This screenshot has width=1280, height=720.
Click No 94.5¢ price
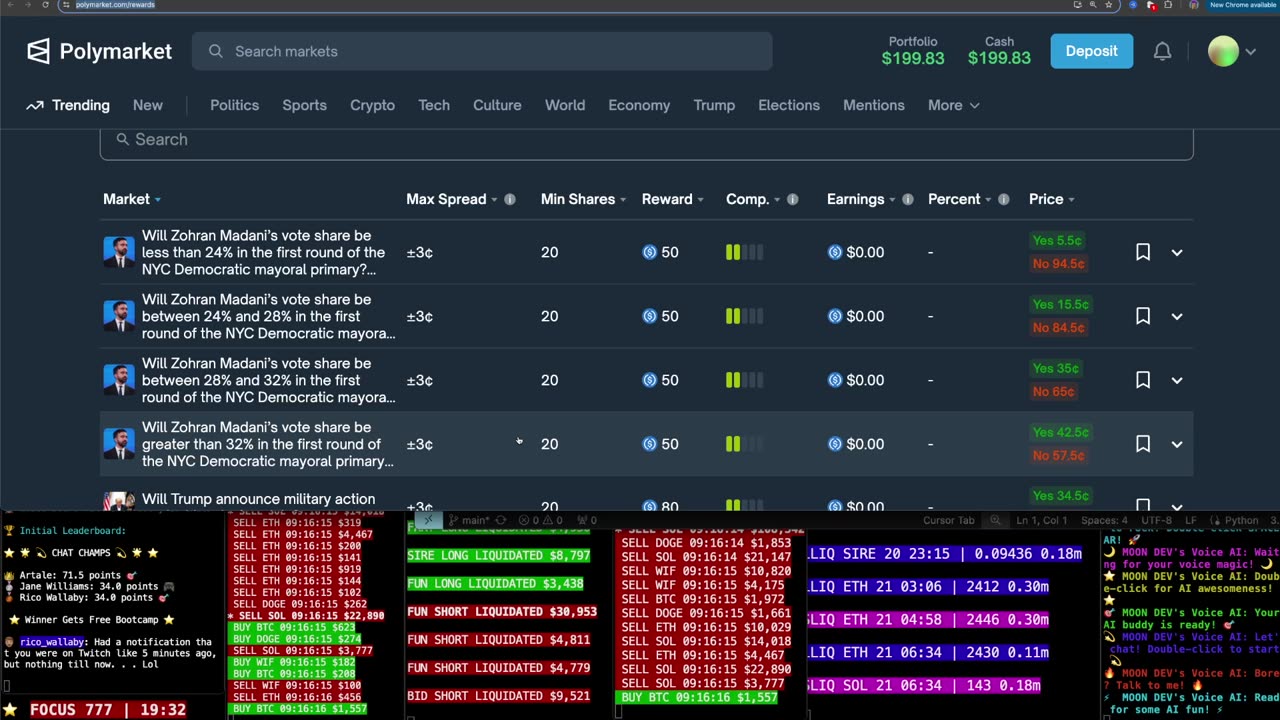coord(1058,264)
